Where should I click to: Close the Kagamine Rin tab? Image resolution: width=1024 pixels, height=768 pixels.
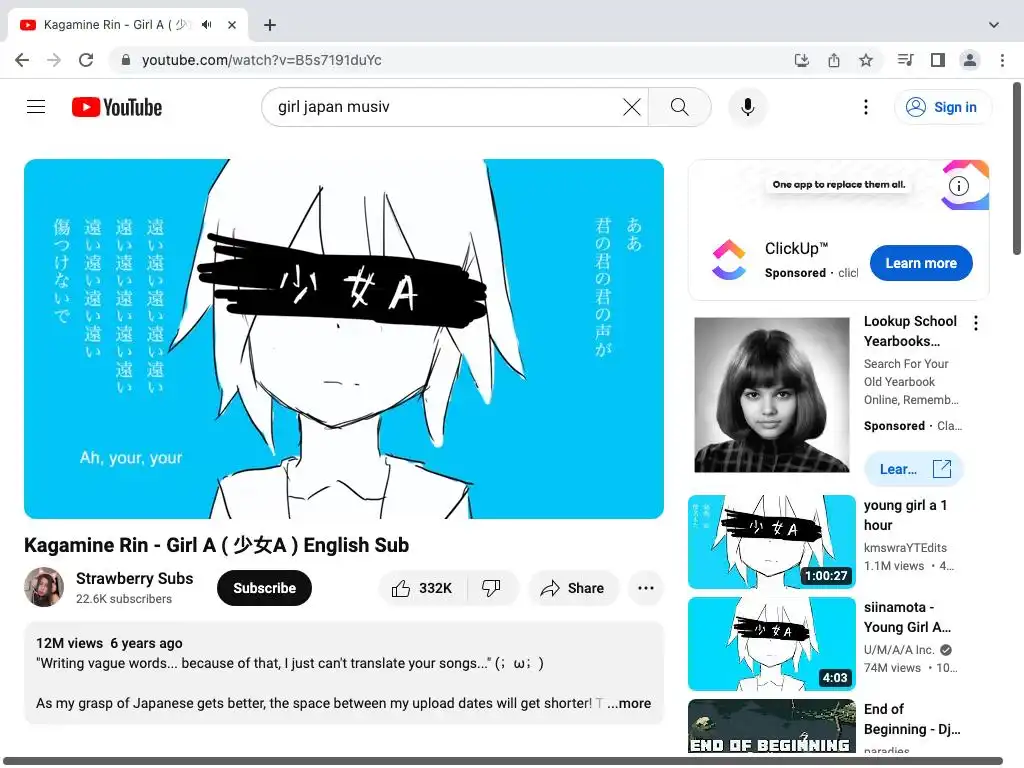pyautogui.click(x=232, y=25)
